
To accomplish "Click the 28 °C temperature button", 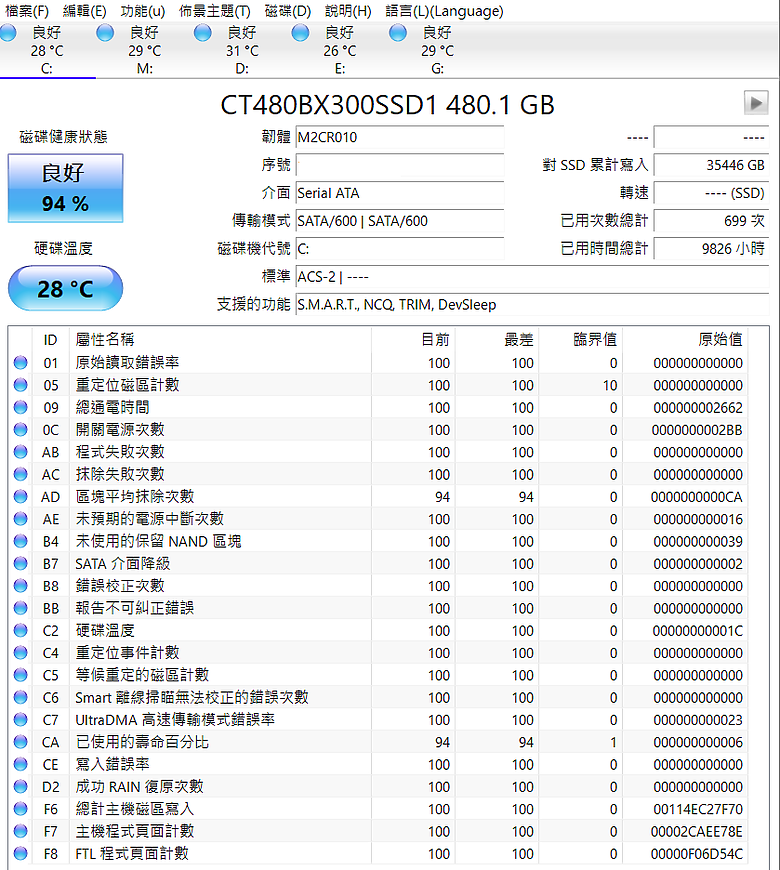I will pos(65,289).
